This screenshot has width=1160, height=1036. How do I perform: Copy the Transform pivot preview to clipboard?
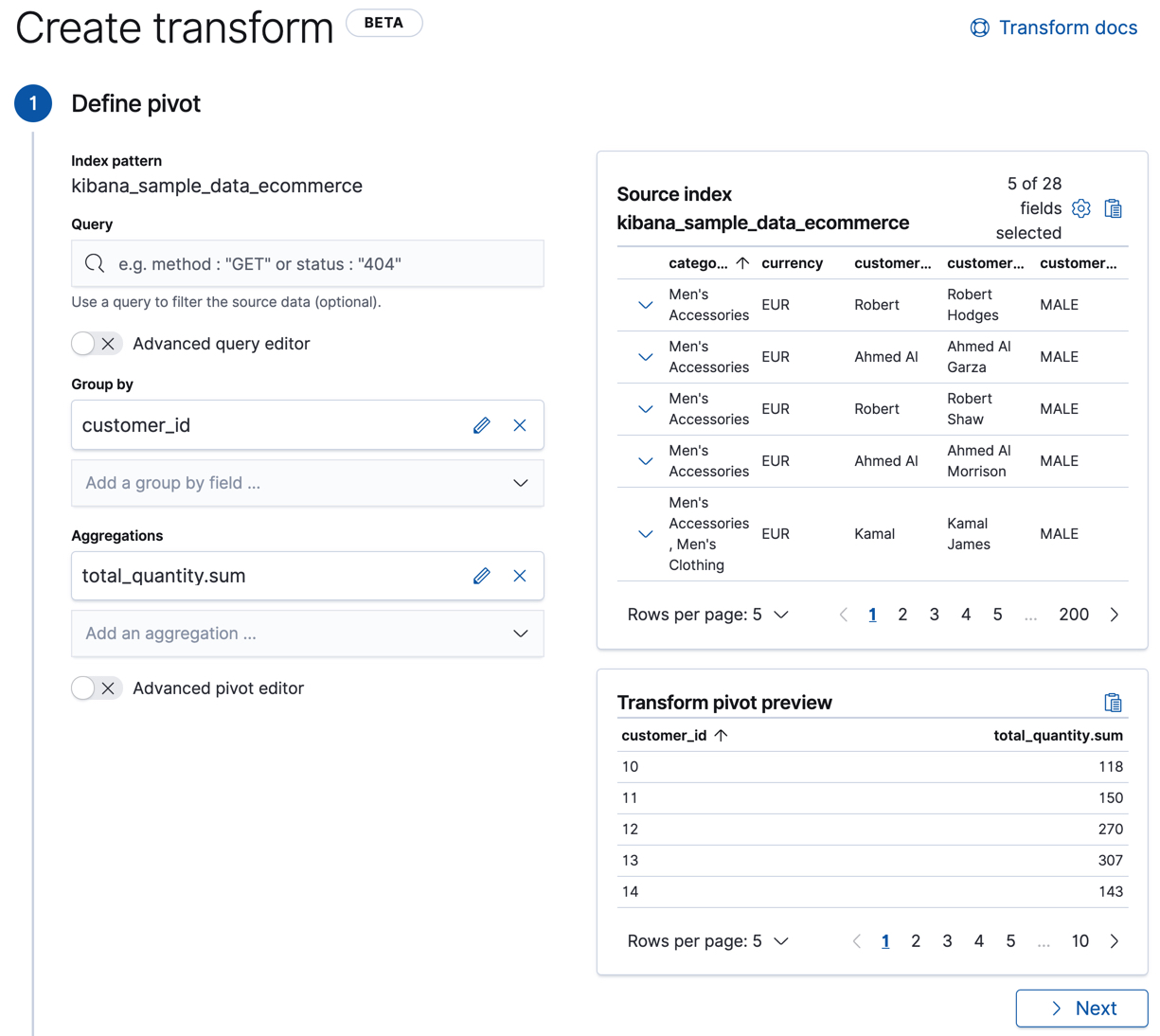(x=1114, y=702)
